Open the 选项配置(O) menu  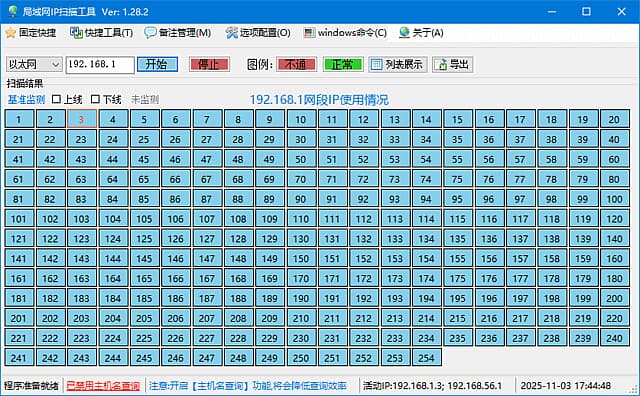coord(258,33)
